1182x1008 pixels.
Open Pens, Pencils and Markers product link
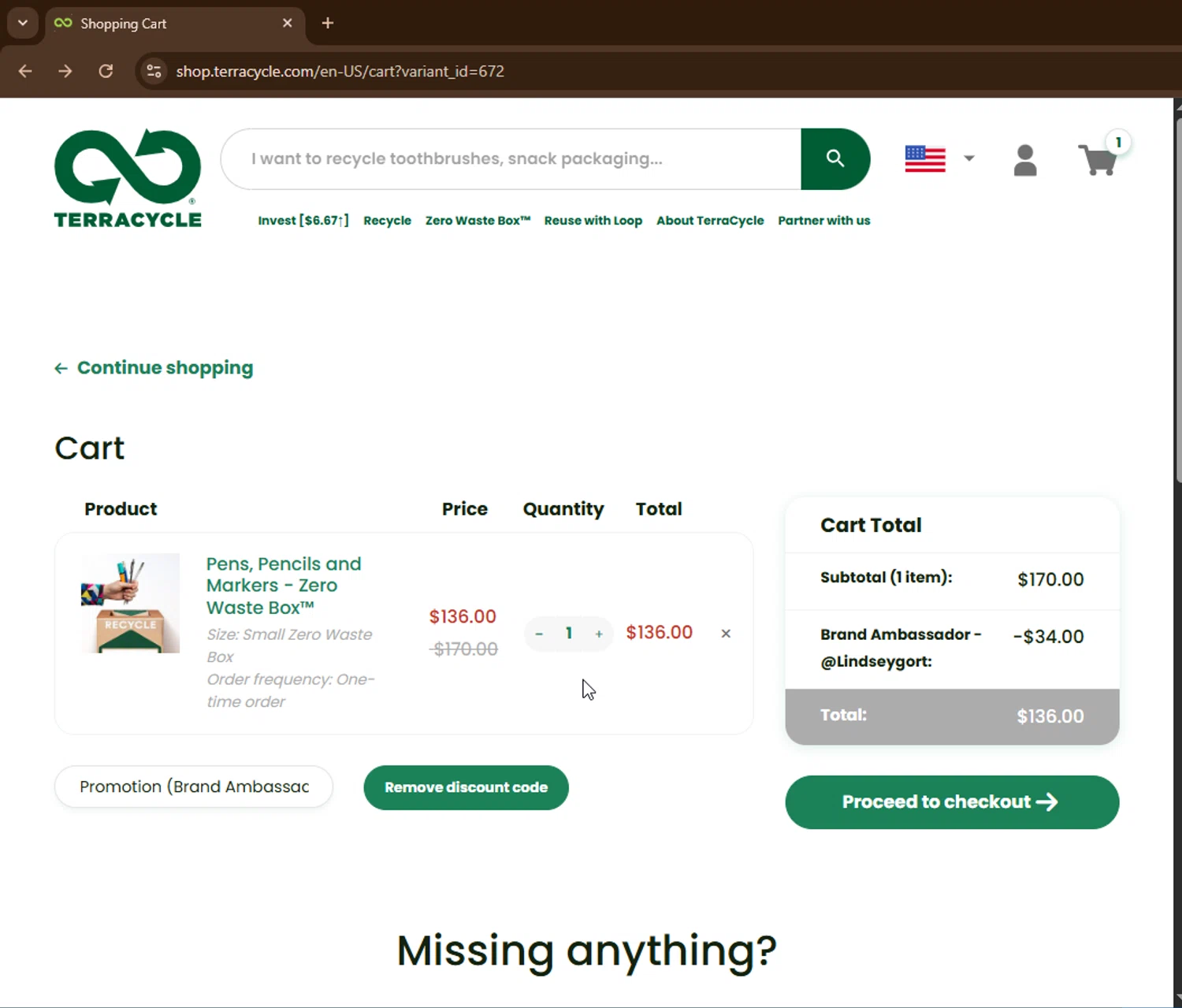click(x=284, y=586)
